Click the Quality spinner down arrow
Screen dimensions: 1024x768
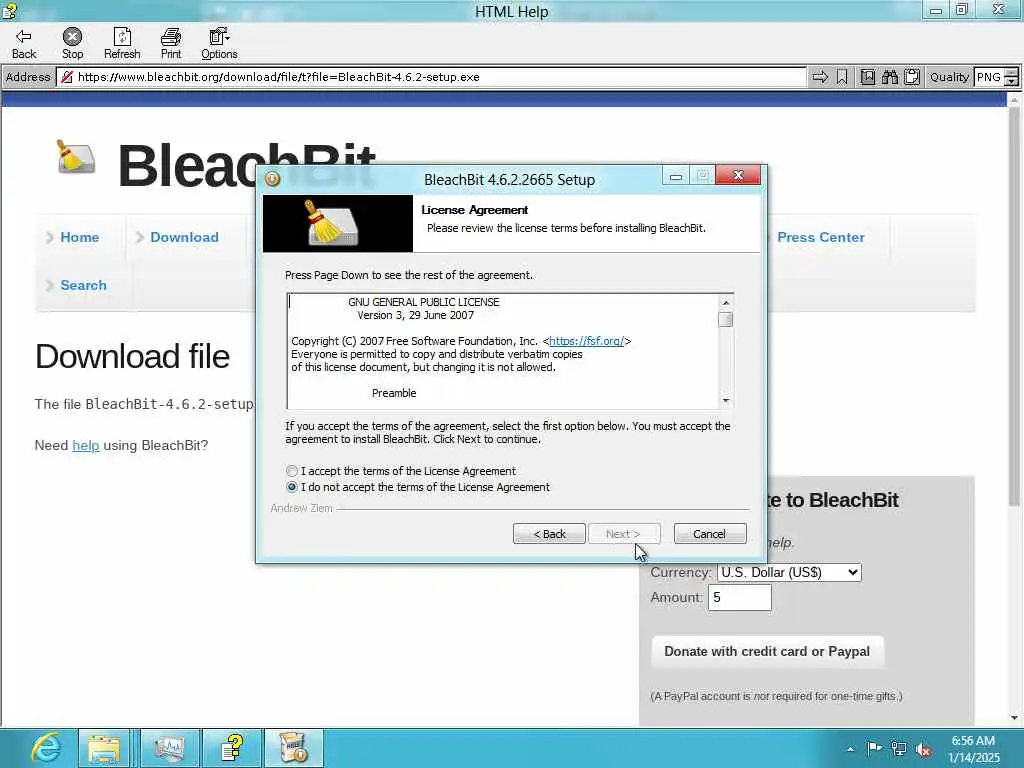(1012, 82)
